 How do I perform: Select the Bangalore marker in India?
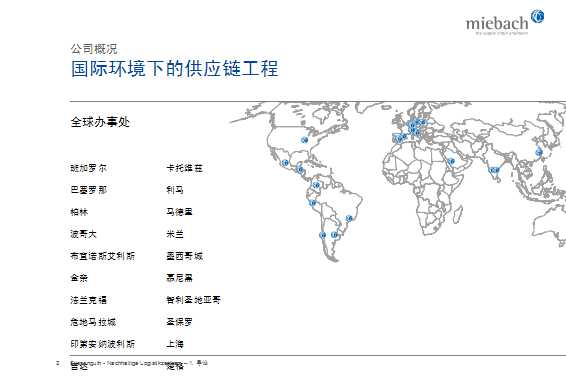pos(493,170)
